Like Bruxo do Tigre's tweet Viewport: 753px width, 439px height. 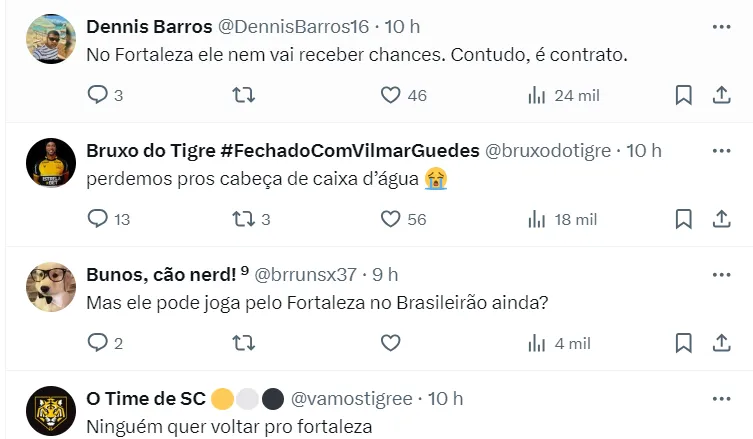(391, 219)
